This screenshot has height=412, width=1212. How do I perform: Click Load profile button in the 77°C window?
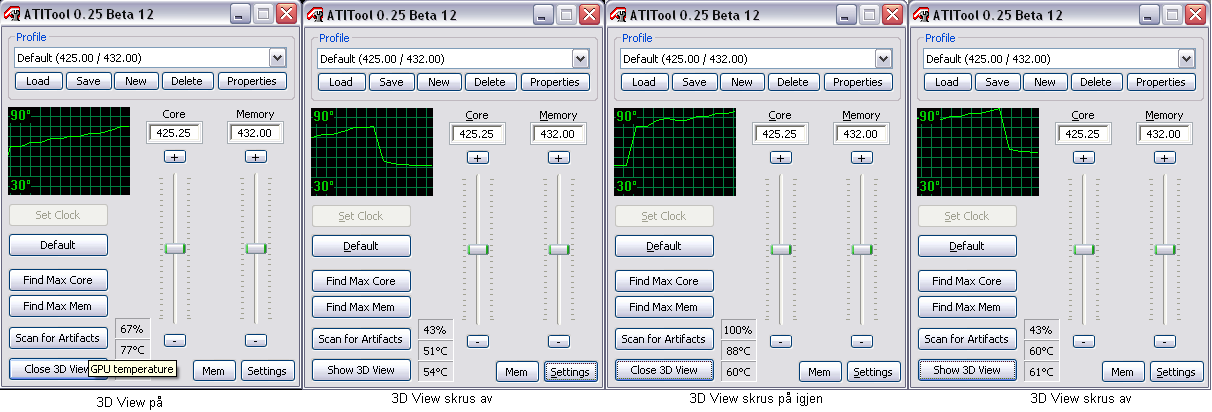[38, 82]
